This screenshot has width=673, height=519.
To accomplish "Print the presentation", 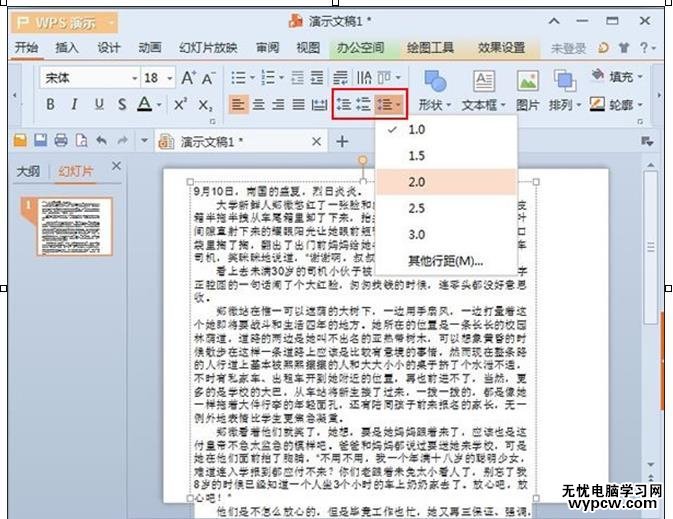I will tap(61, 141).
